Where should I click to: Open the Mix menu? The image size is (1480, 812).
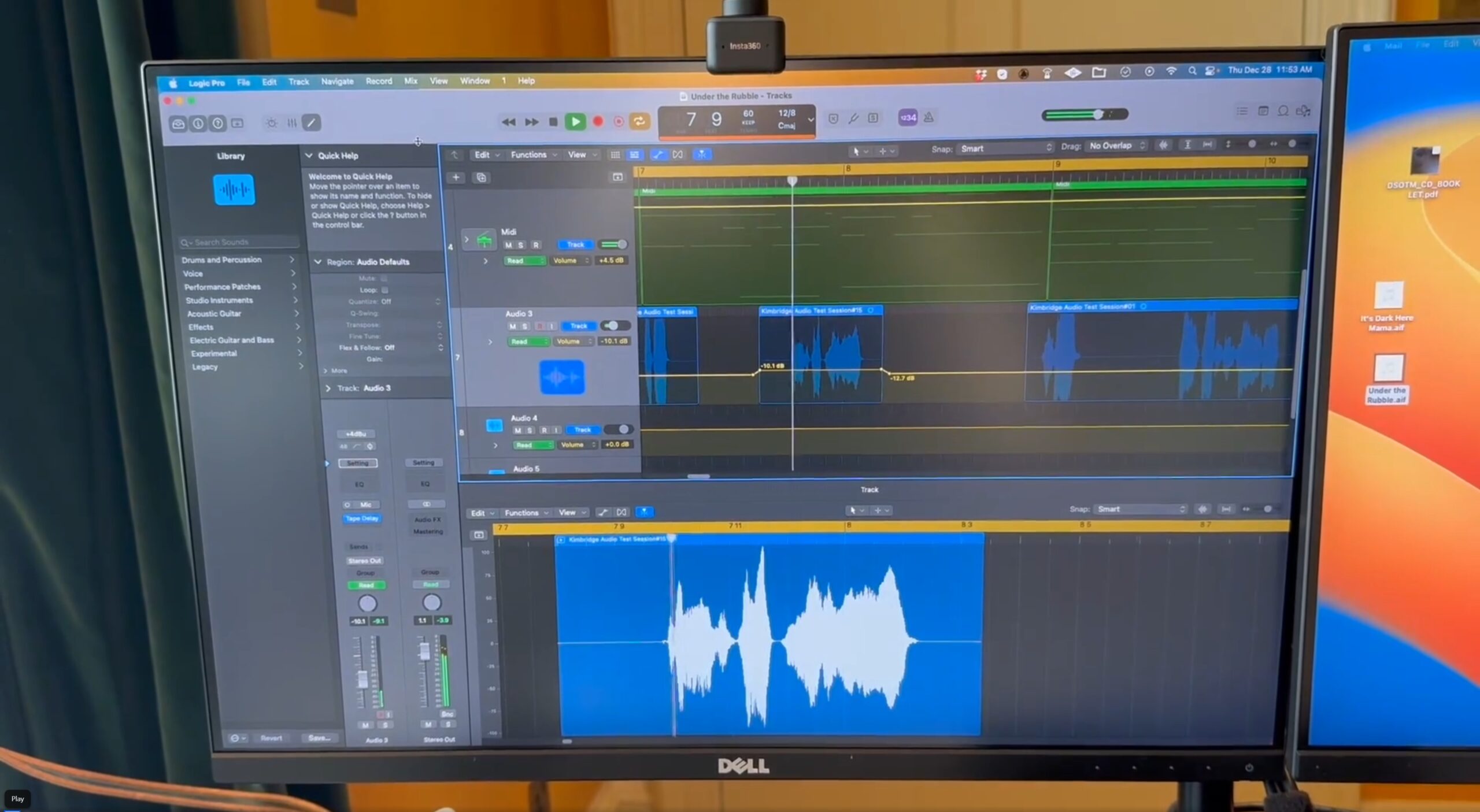410,81
